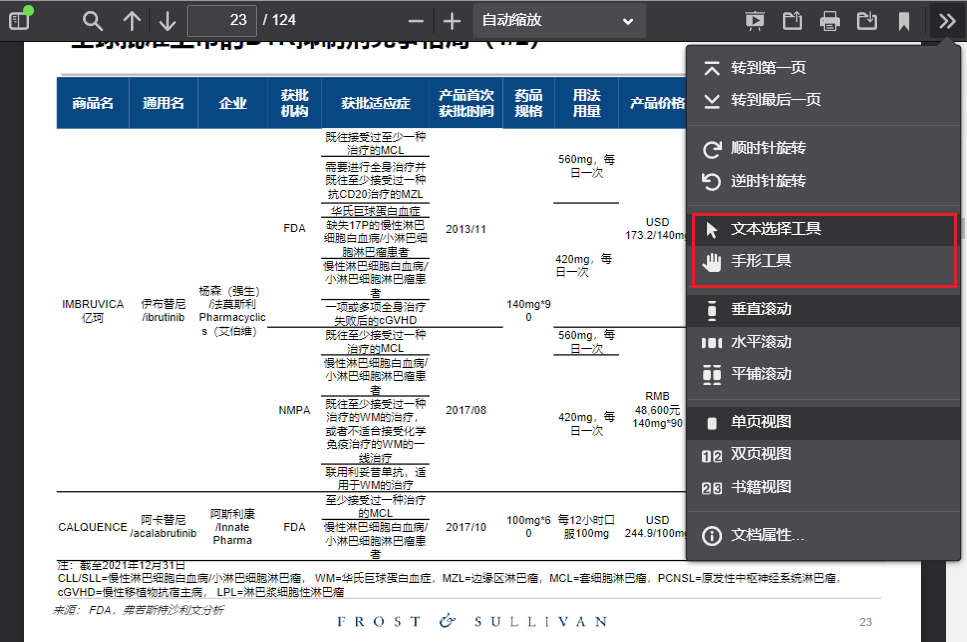This screenshot has width=967, height=642.
Task: Open the 自动缩放 zoom dropdown
Action: 559,20
